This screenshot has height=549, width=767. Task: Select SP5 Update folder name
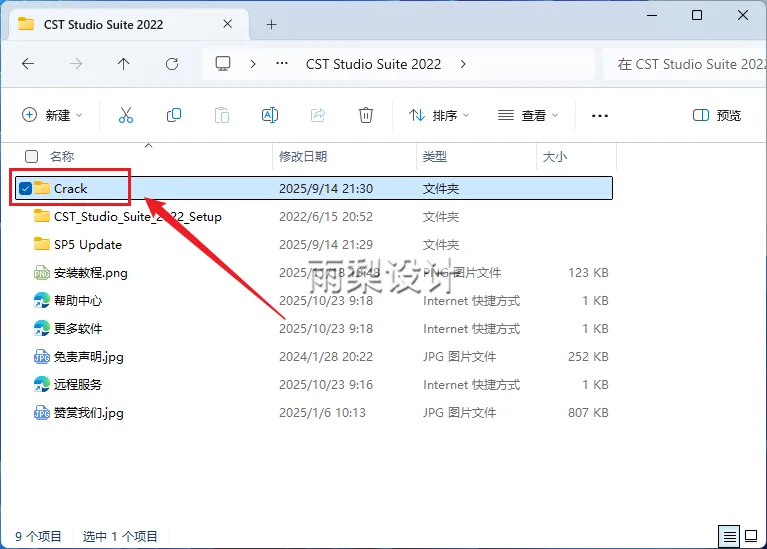click(x=88, y=244)
